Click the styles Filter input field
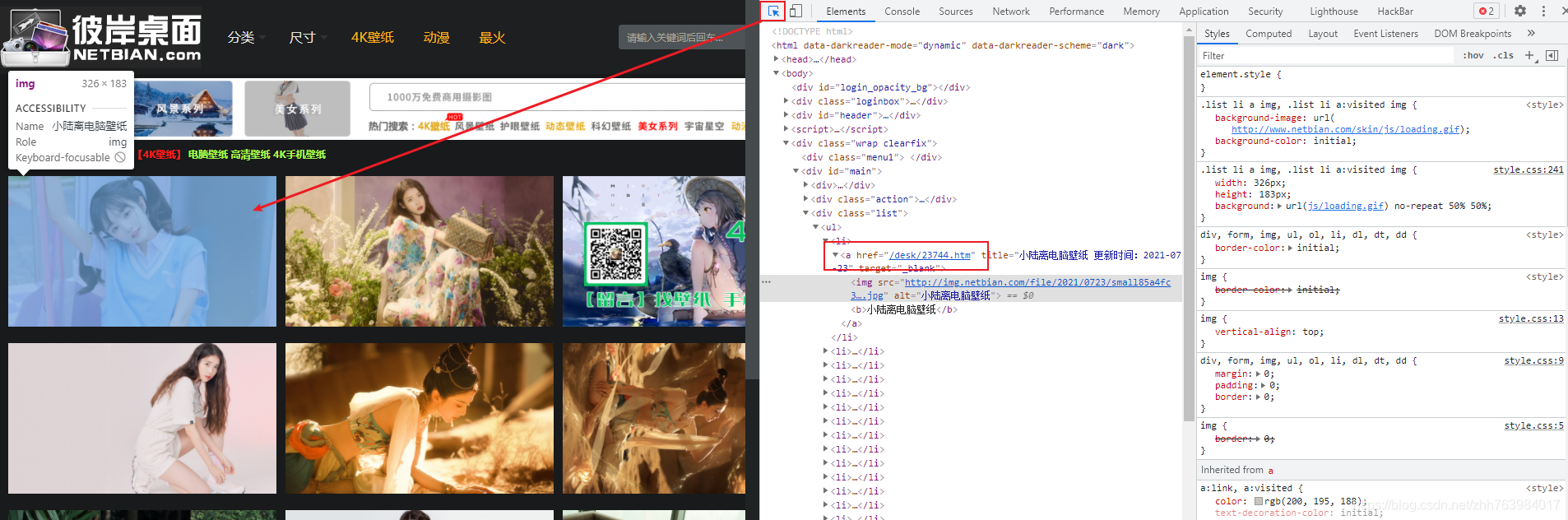The image size is (1568, 520). (x=1324, y=55)
